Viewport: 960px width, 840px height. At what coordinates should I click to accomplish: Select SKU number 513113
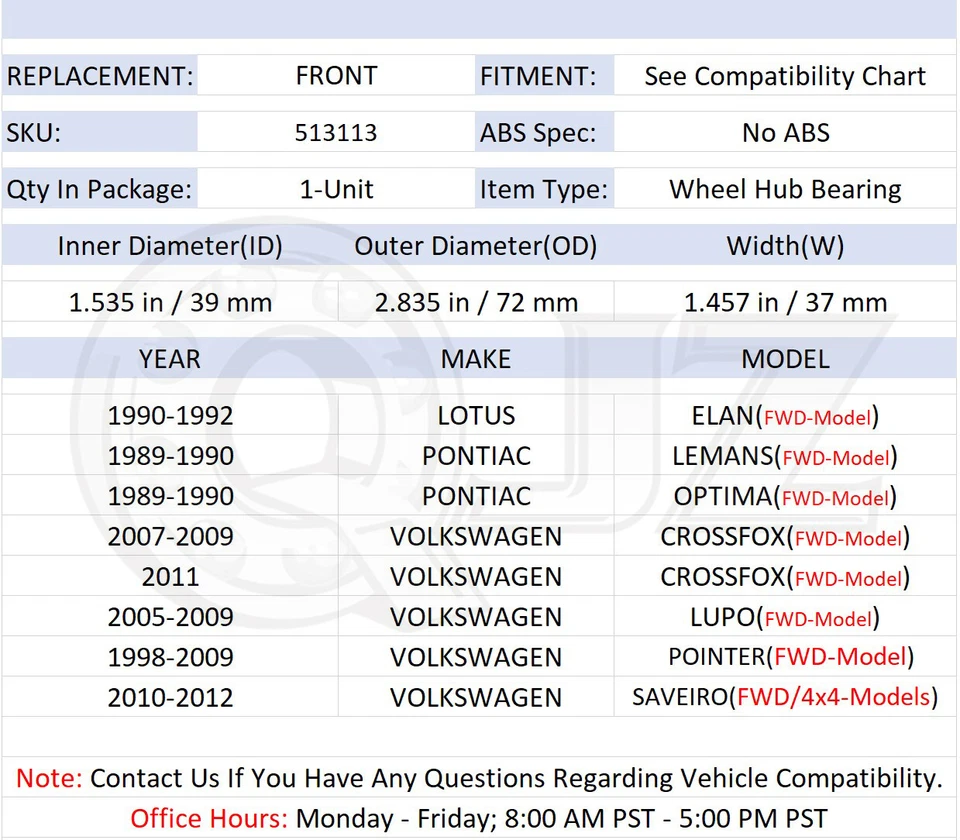pyautogui.click(x=336, y=133)
